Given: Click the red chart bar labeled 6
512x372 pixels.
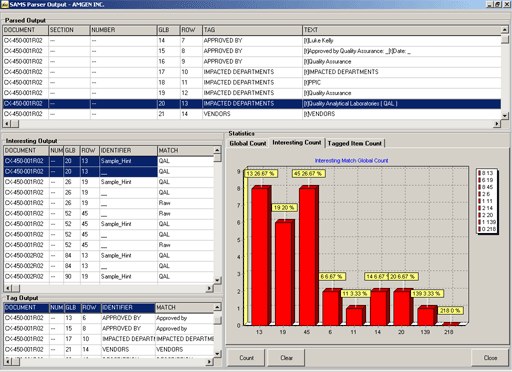Looking at the screenshot, I should (331, 308).
